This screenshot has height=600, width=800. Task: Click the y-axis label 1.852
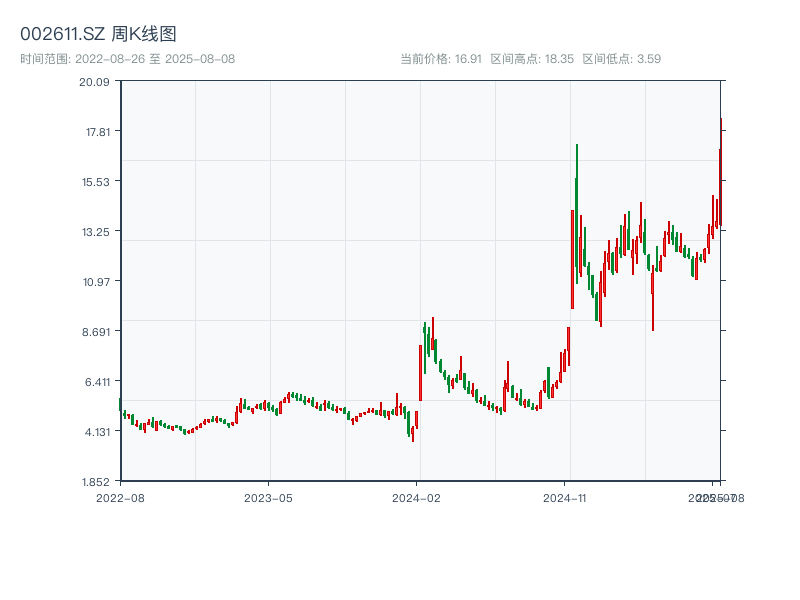pyautogui.click(x=96, y=482)
